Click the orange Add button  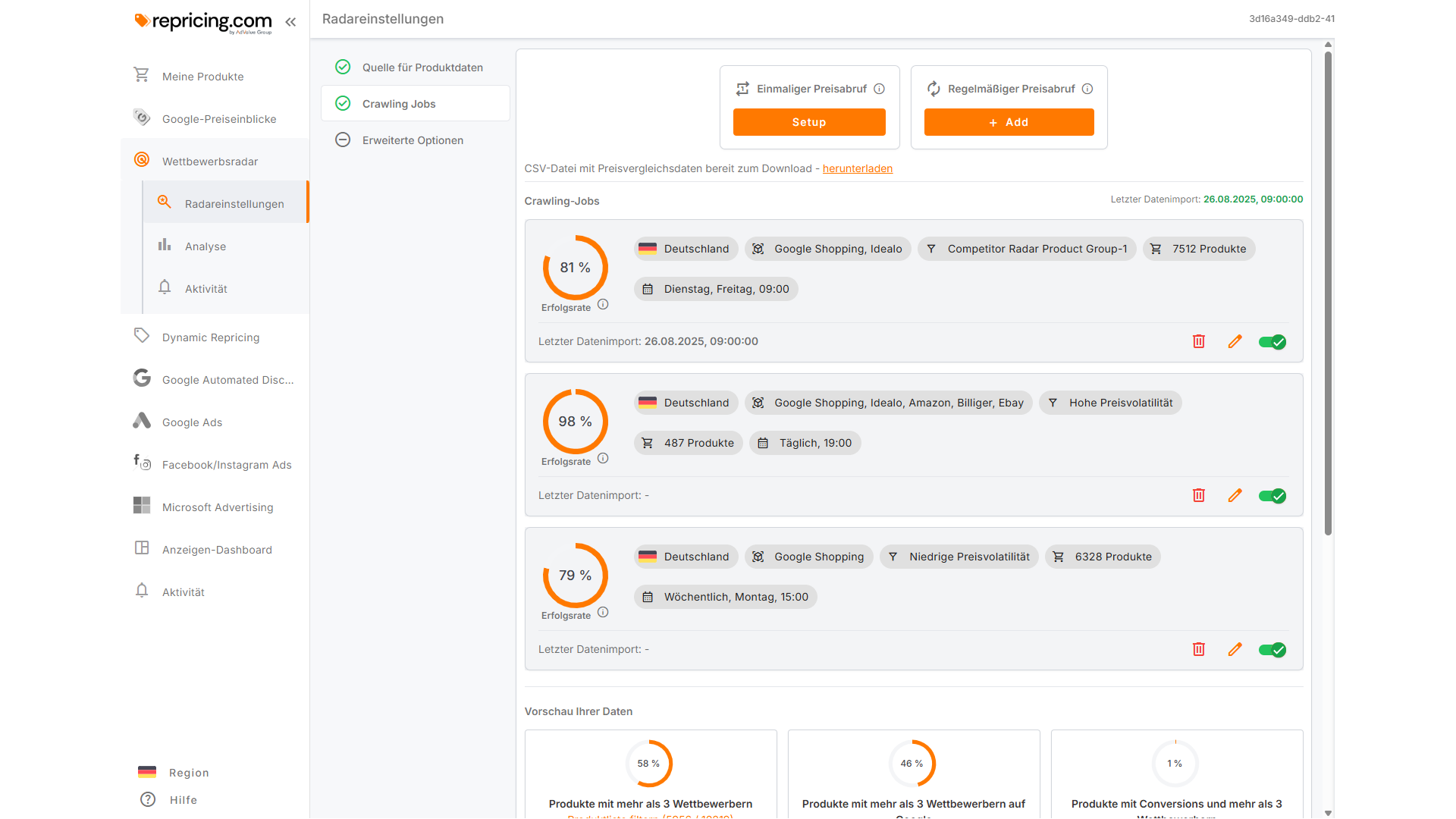coord(1009,122)
